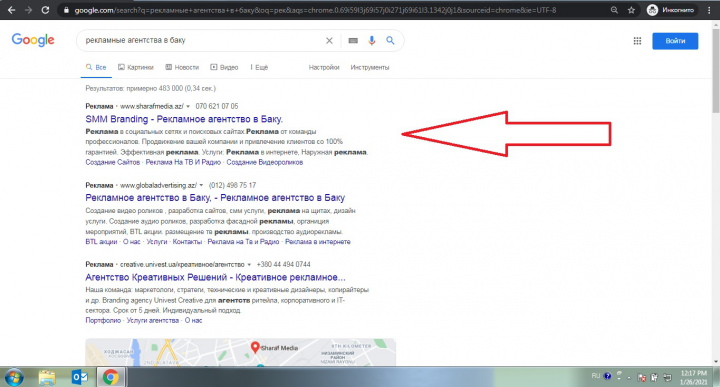Image resolution: width=720 pixels, height=387 pixels.
Task: Start voice search with the microphone
Action: tap(371, 40)
